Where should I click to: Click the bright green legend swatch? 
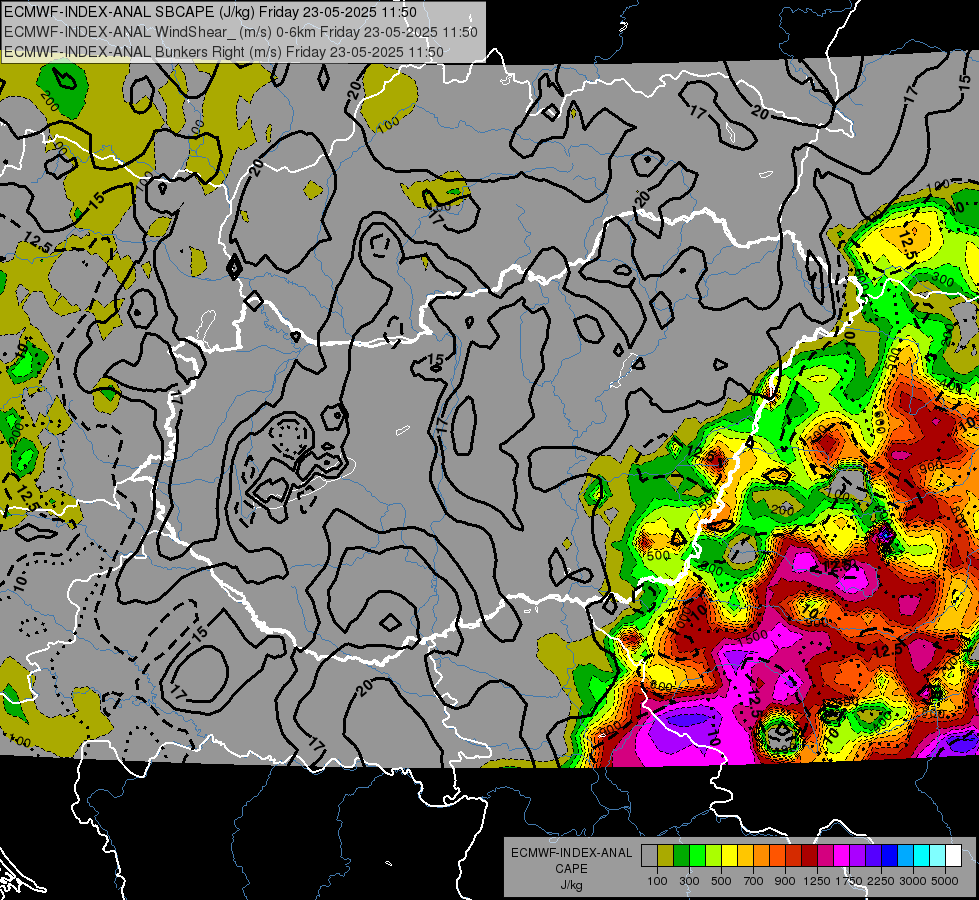tap(697, 856)
